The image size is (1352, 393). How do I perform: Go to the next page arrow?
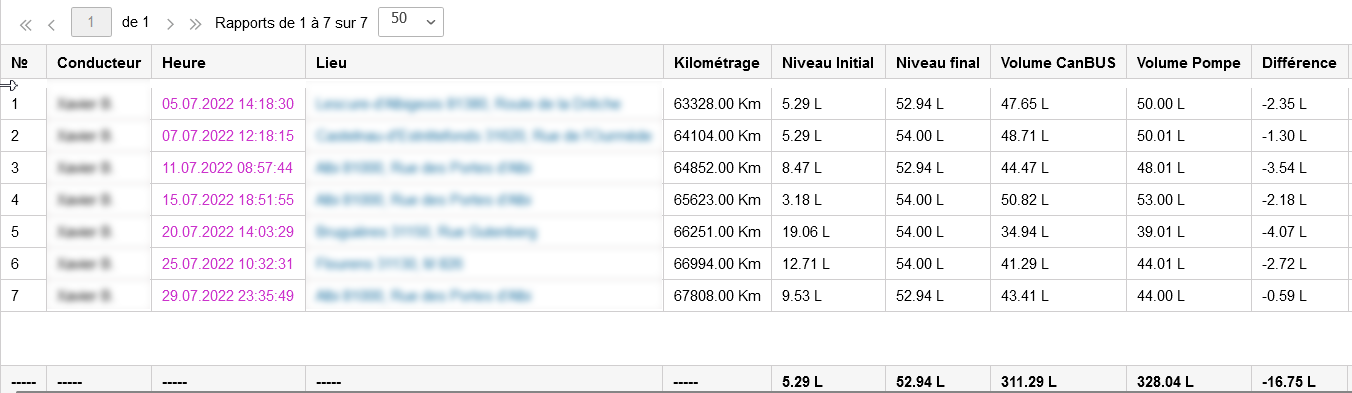[171, 22]
